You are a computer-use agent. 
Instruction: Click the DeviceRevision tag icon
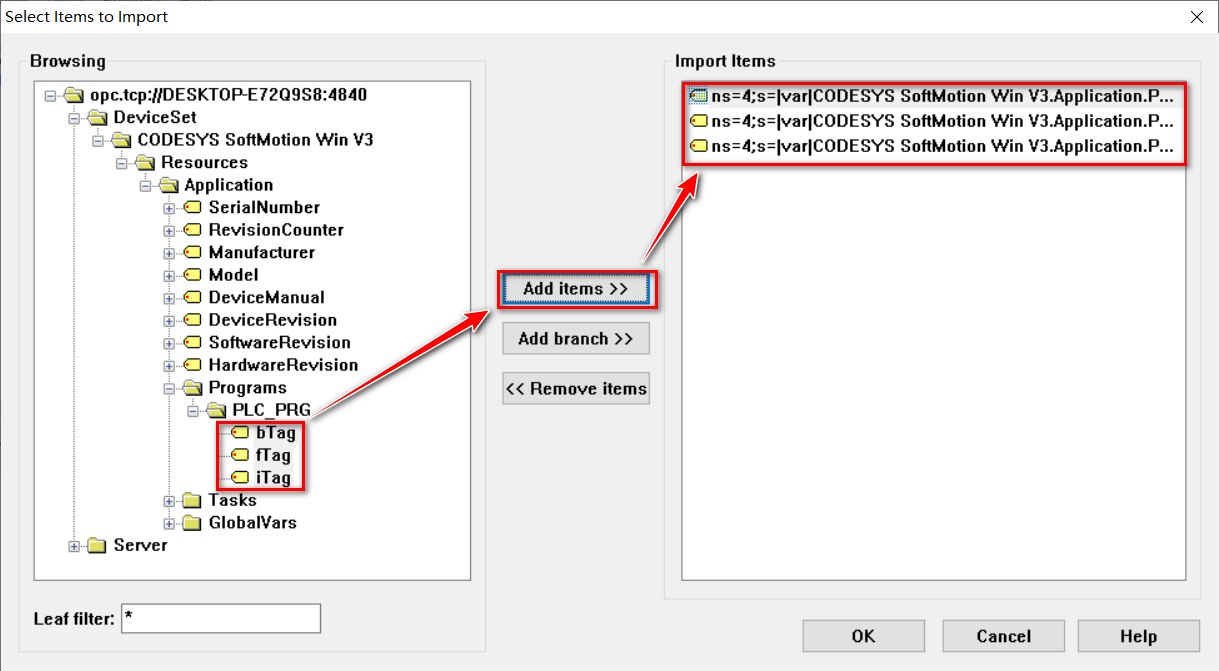193,320
